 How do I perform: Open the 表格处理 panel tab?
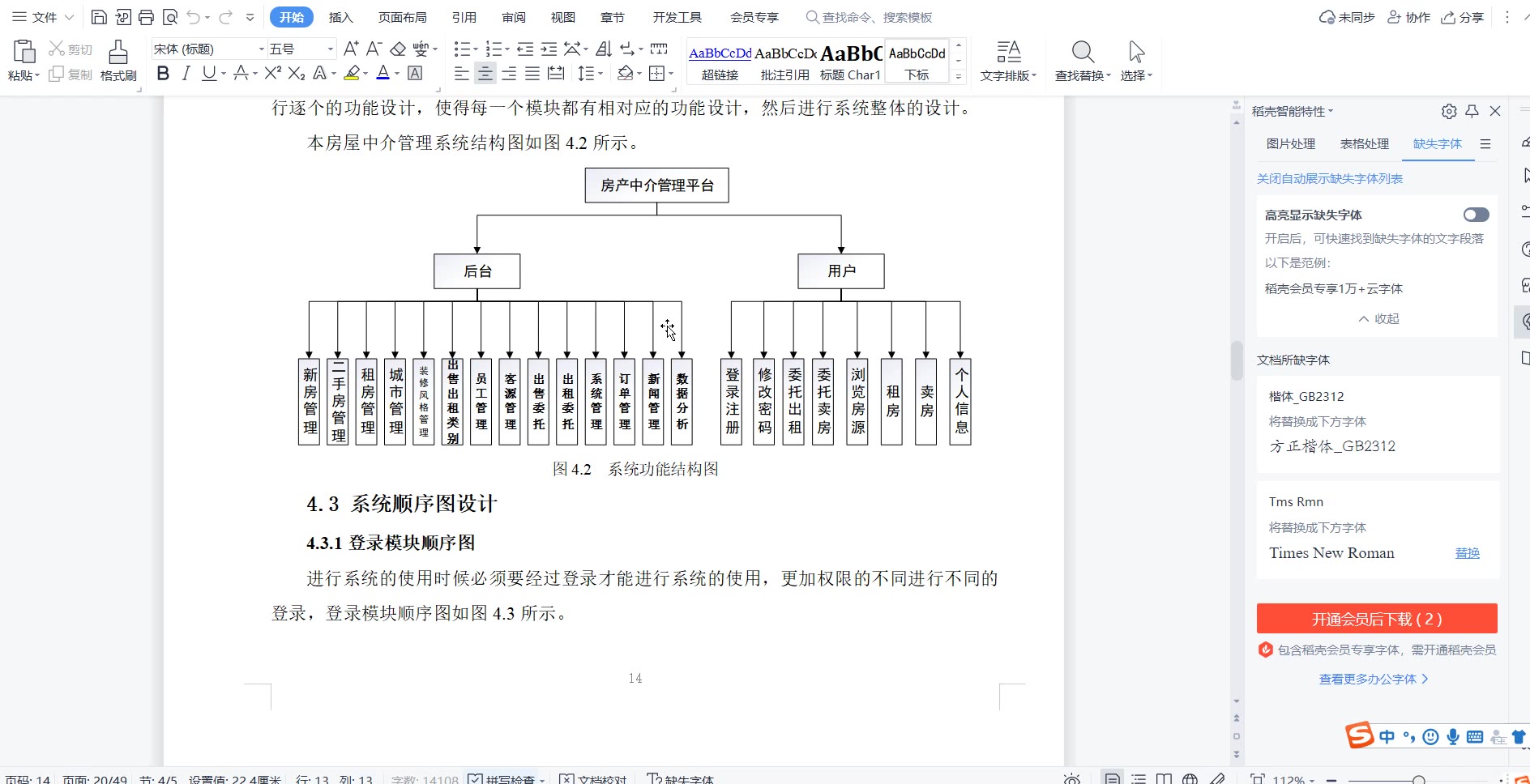click(1365, 143)
